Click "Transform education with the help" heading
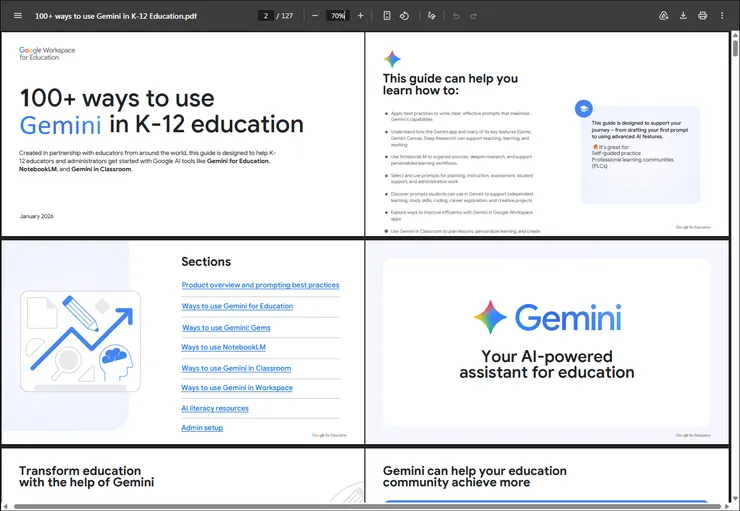 click(x=86, y=477)
